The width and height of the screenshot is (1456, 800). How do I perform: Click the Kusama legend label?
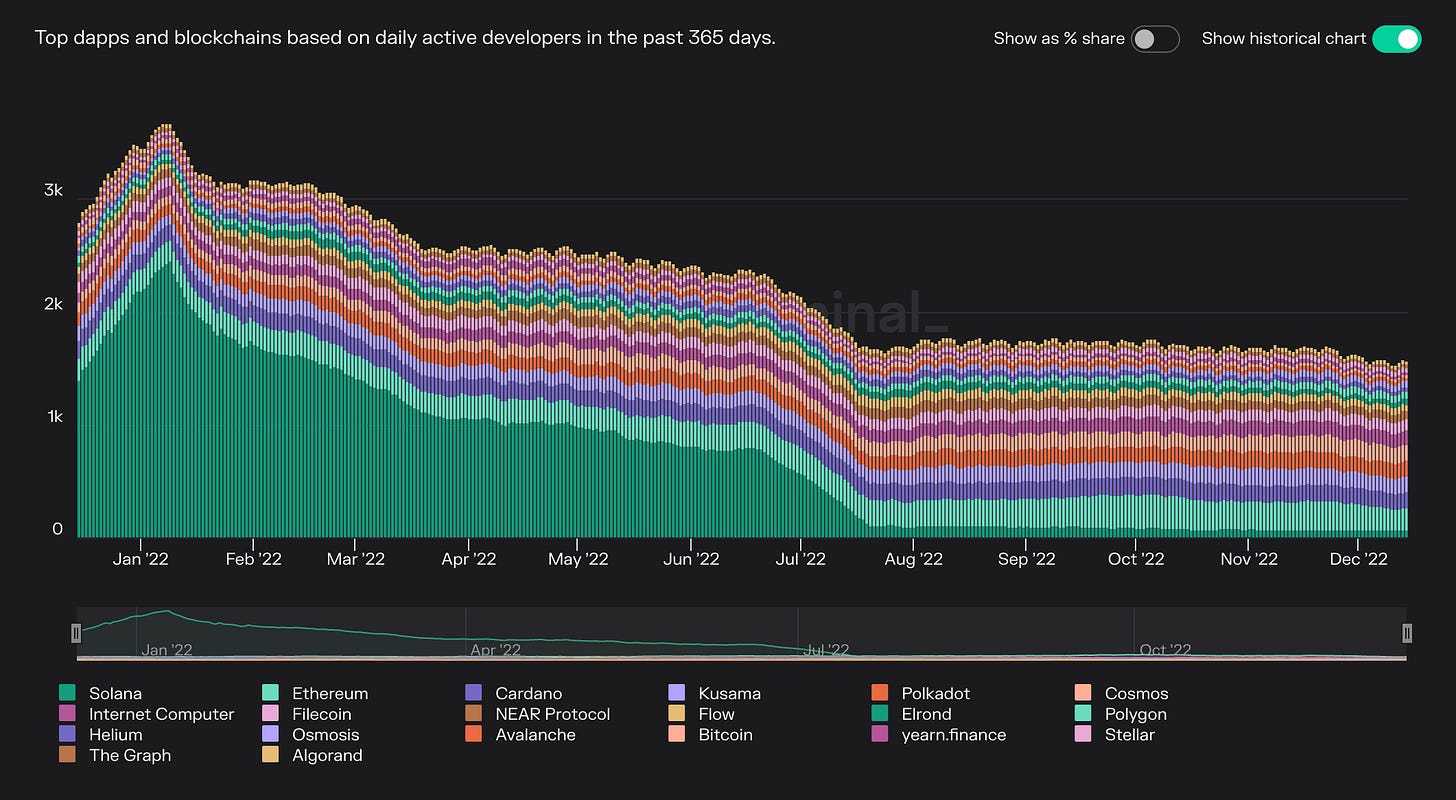[730, 693]
